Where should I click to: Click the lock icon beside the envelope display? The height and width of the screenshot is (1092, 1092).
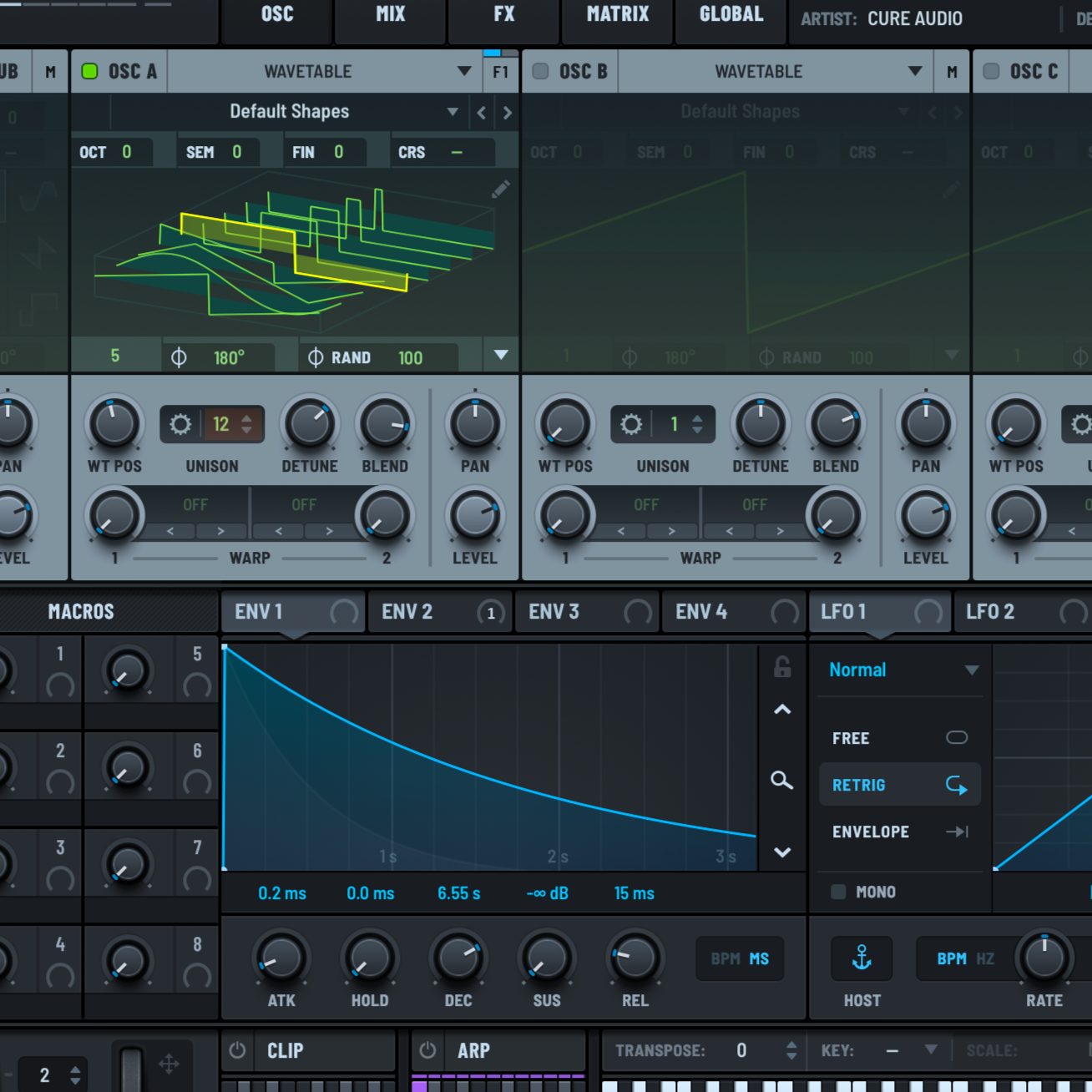[x=781, y=666]
